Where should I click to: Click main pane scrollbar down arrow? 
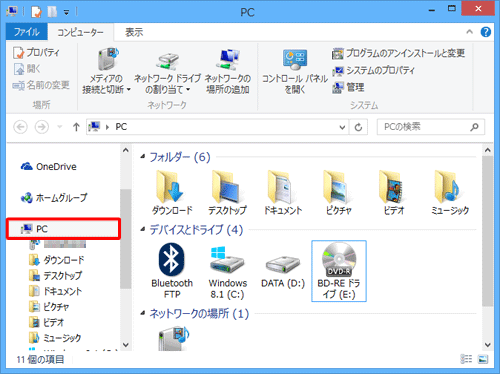click(488, 345)
